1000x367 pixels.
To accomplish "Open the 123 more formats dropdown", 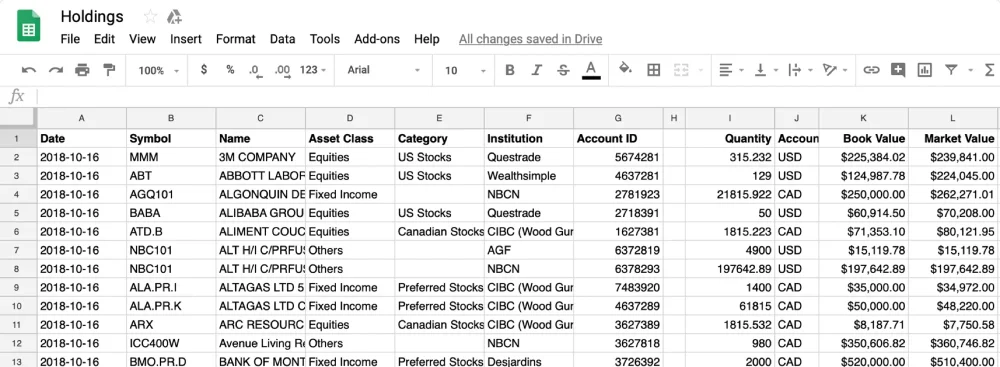I will 313,70.
